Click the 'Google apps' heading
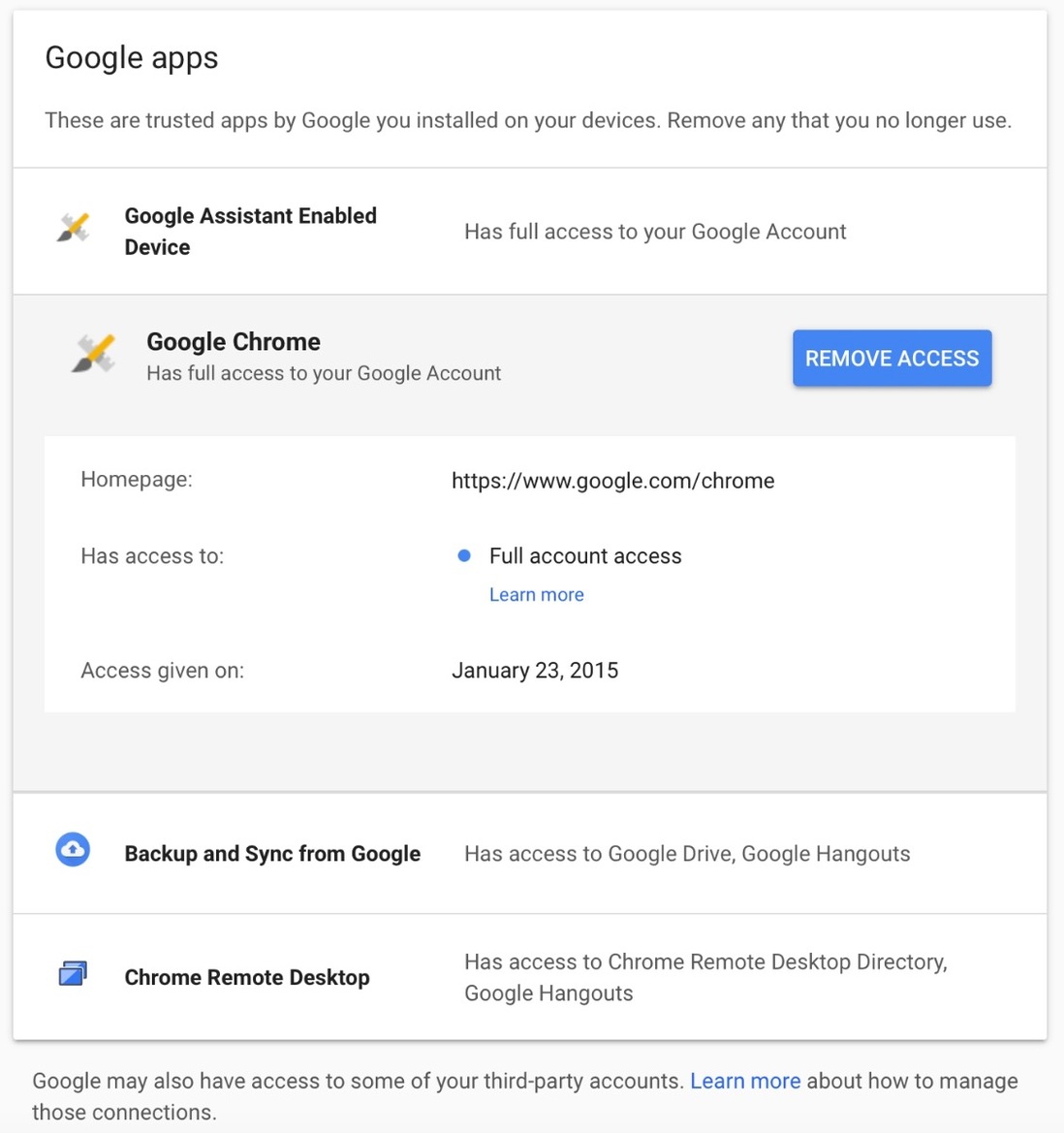Screen dimensions: 1064x1133 pyautogui.click(x=132, y=58)
